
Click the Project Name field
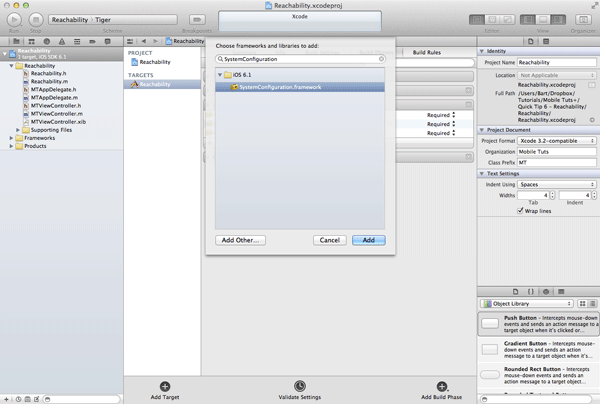tap(557, 62)
